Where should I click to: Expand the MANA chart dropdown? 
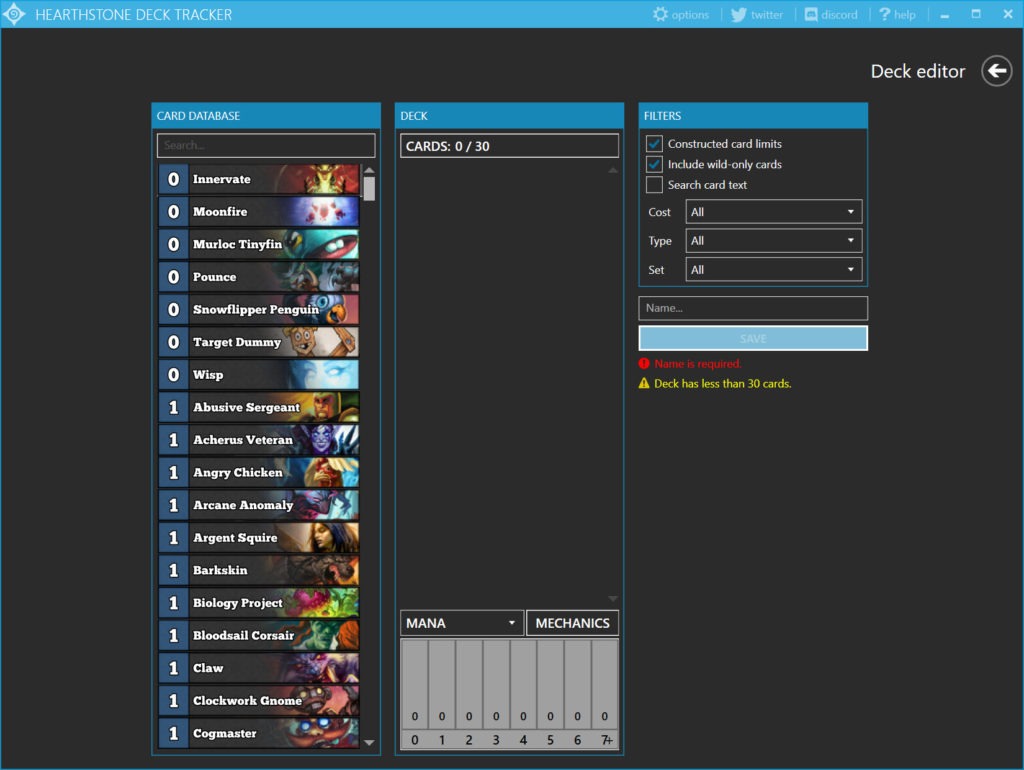point(462,623)
